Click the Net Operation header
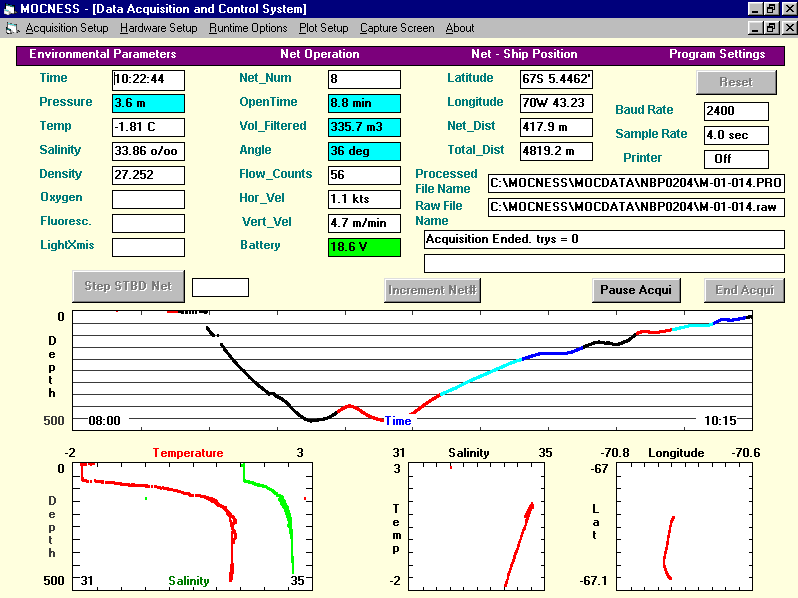 (320, 54)
